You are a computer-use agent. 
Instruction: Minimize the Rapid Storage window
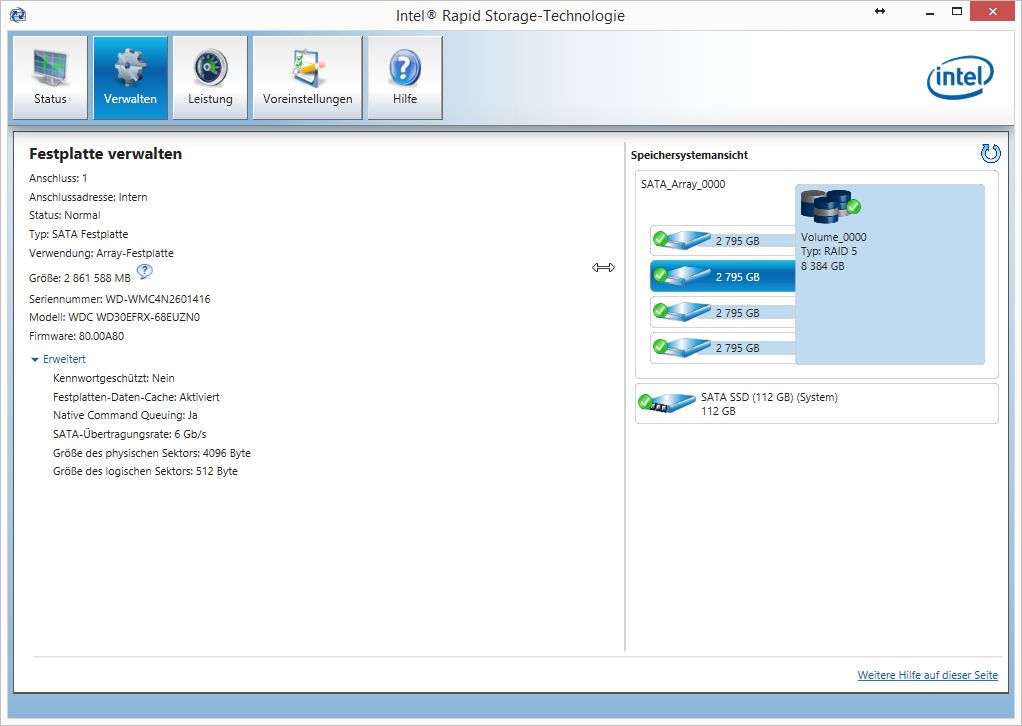click(930, 12)
